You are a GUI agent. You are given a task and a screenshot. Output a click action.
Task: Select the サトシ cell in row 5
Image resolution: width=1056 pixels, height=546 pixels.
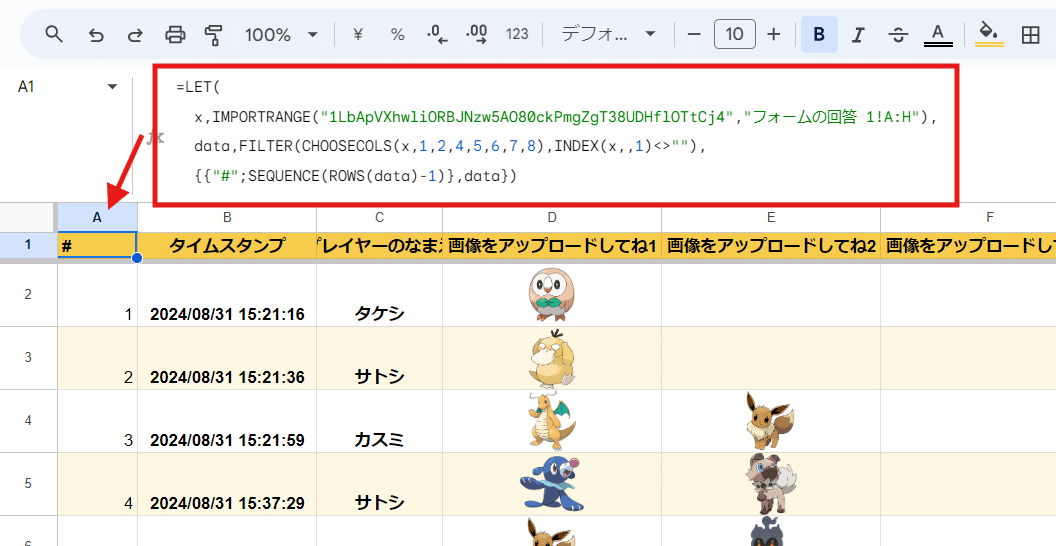[380, 483]
